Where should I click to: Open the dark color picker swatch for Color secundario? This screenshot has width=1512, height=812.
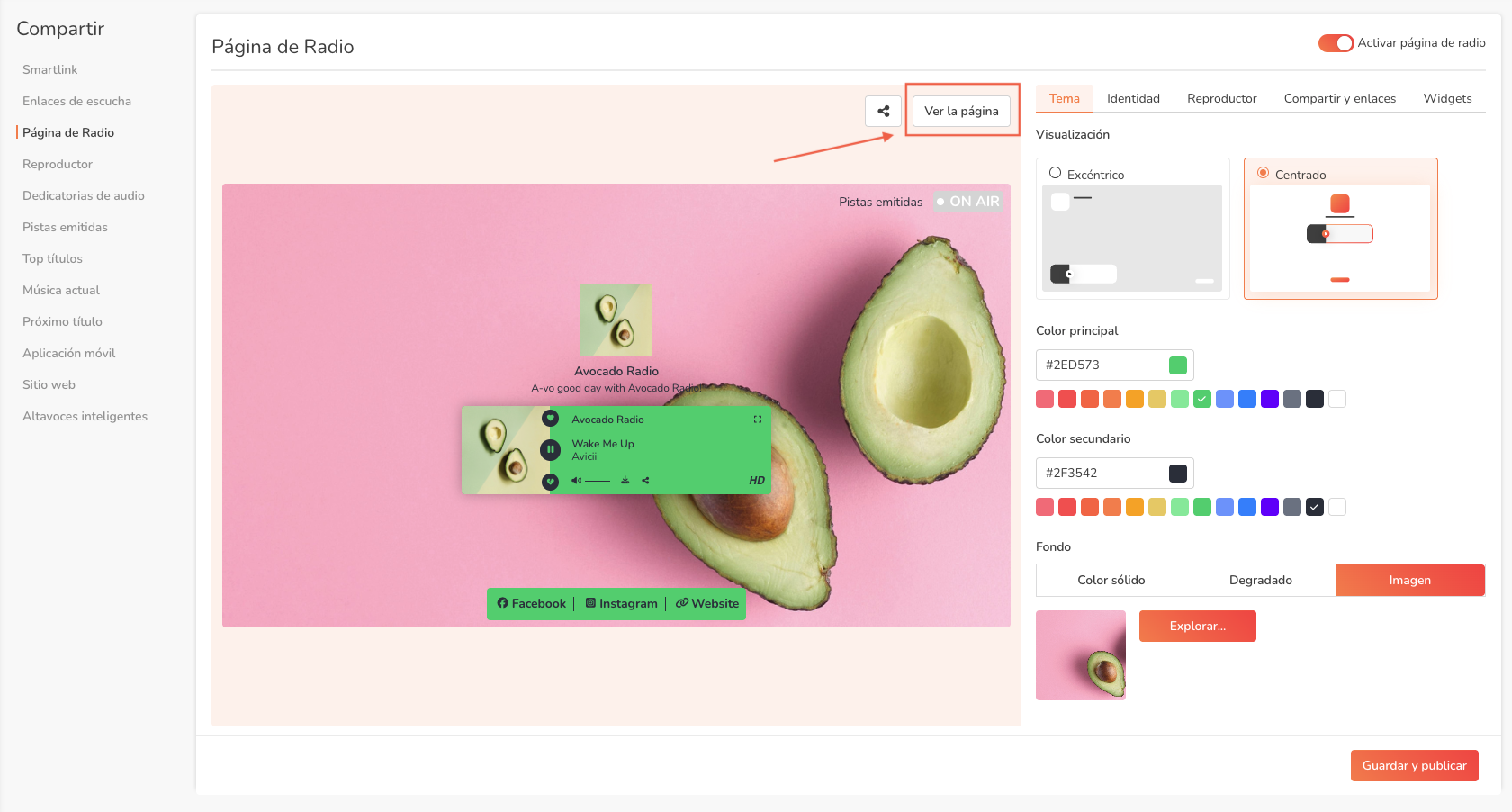1177,473
